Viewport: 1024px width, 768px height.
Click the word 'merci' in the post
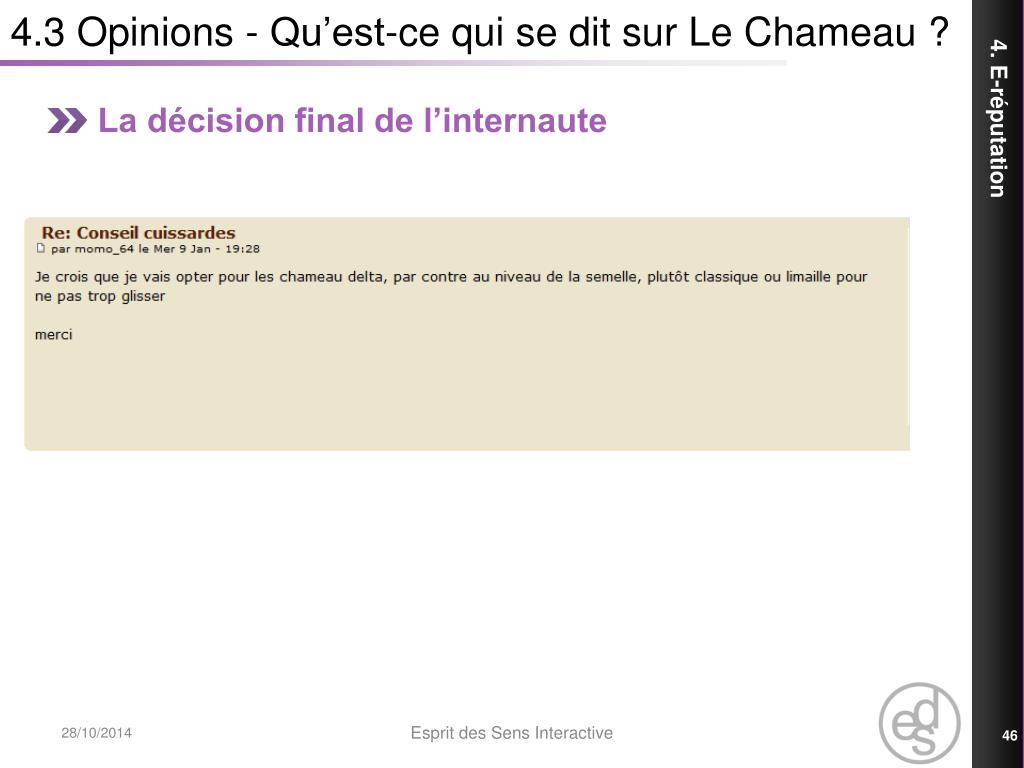point(54,334)
